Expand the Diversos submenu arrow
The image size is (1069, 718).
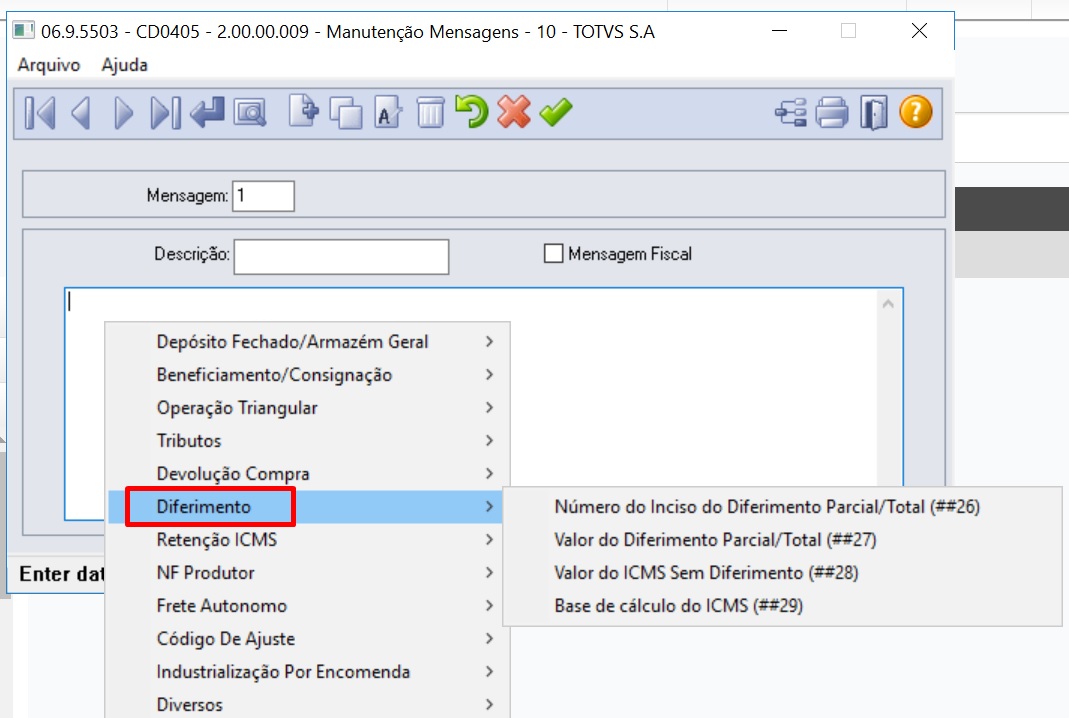pos(490,704)
